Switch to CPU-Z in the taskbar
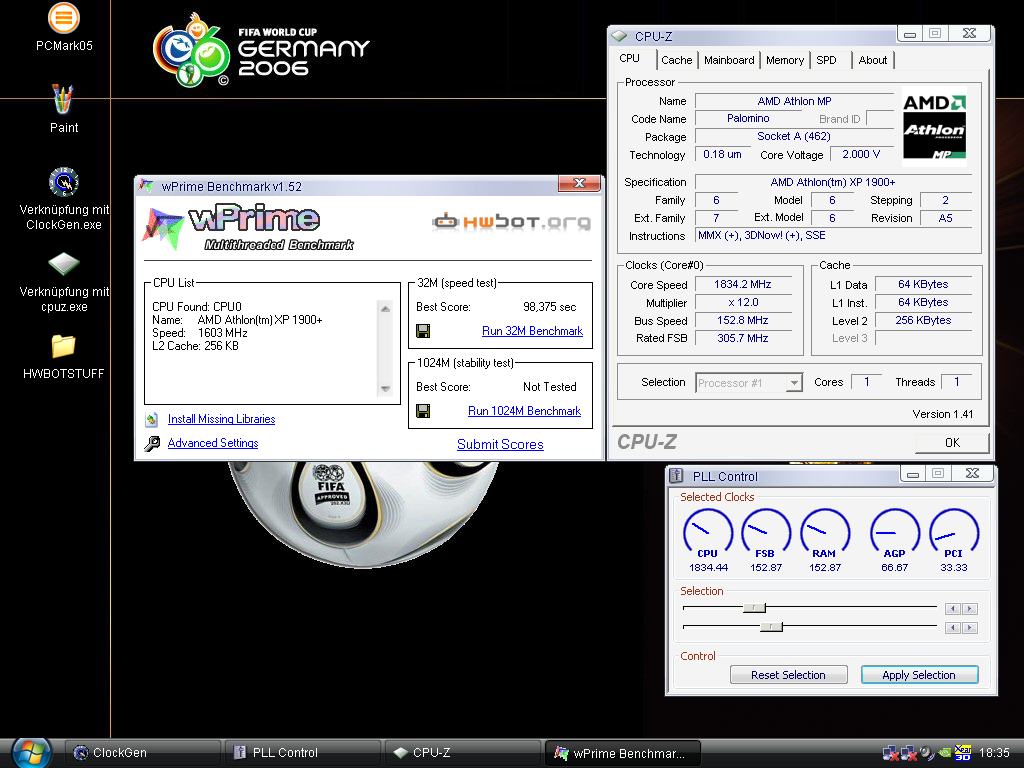Image resolution: width=1024 pixels, height=768 pixels. pyautogui.click(x=463, y=753)
